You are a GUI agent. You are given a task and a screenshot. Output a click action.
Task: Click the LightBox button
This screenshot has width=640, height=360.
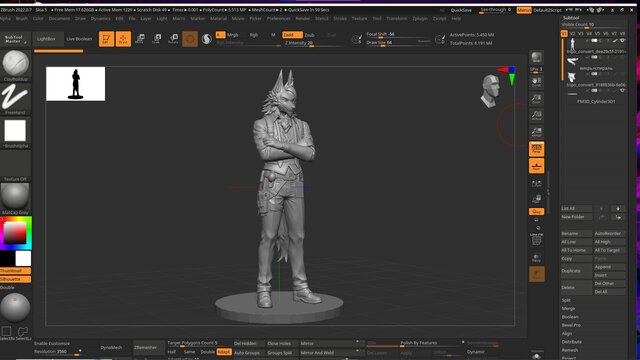46,39
